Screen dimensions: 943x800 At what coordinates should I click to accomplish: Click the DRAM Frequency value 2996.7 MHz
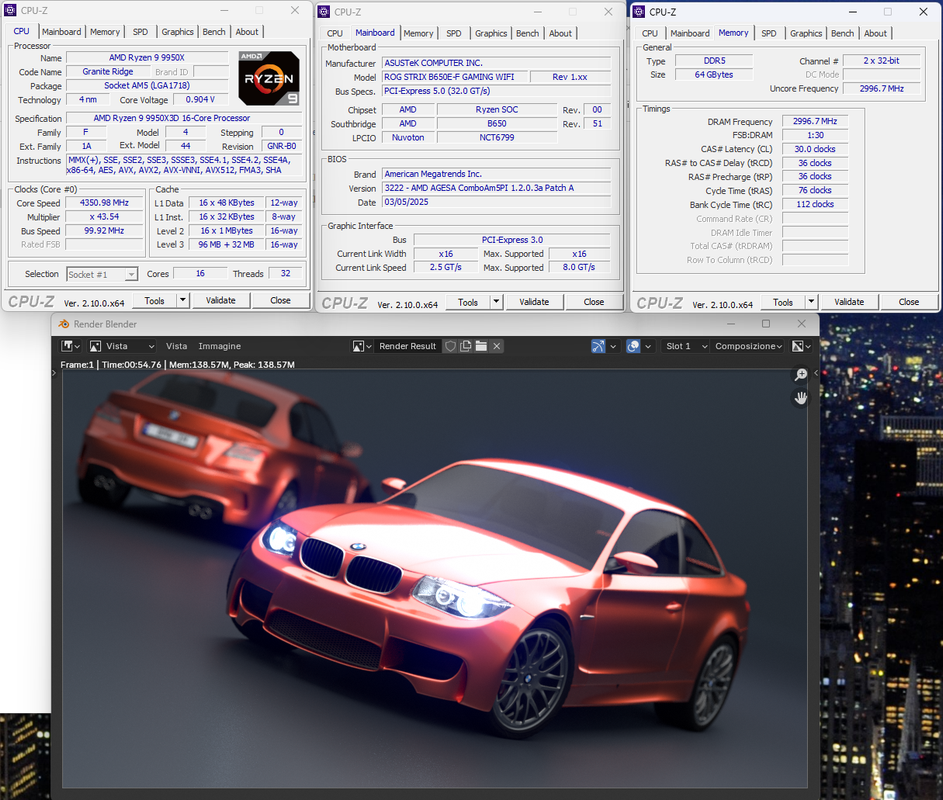[x=815, y=121]
